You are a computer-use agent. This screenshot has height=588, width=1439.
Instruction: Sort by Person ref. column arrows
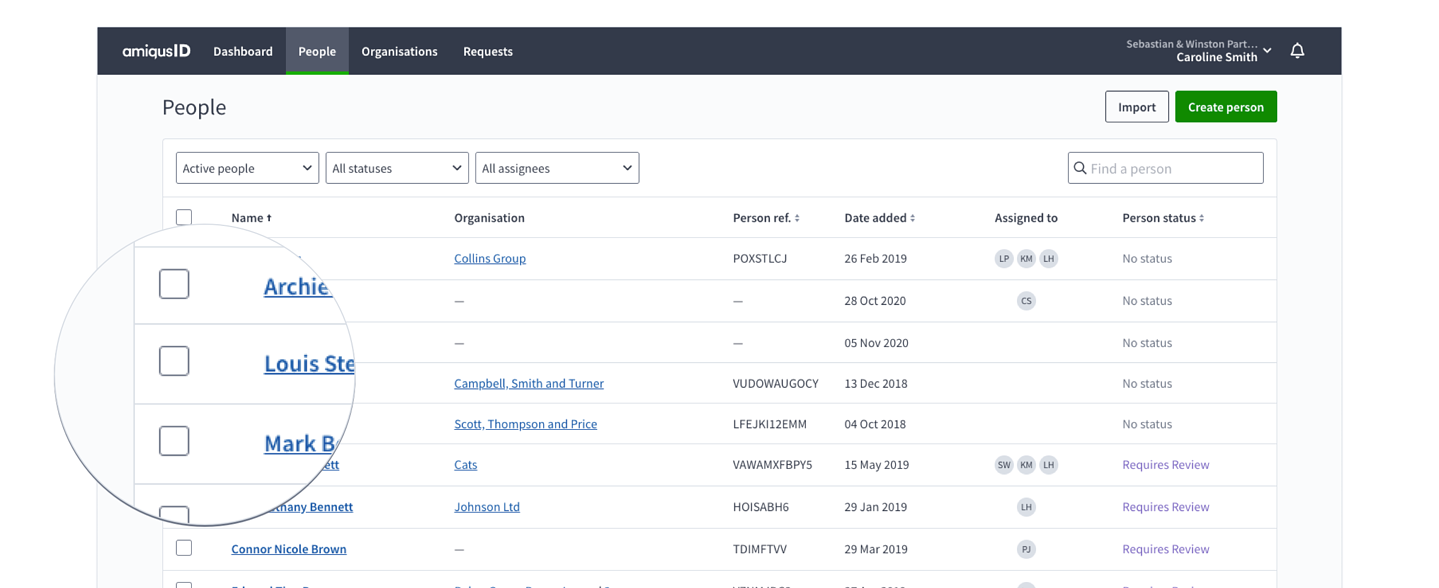point(797,218)
